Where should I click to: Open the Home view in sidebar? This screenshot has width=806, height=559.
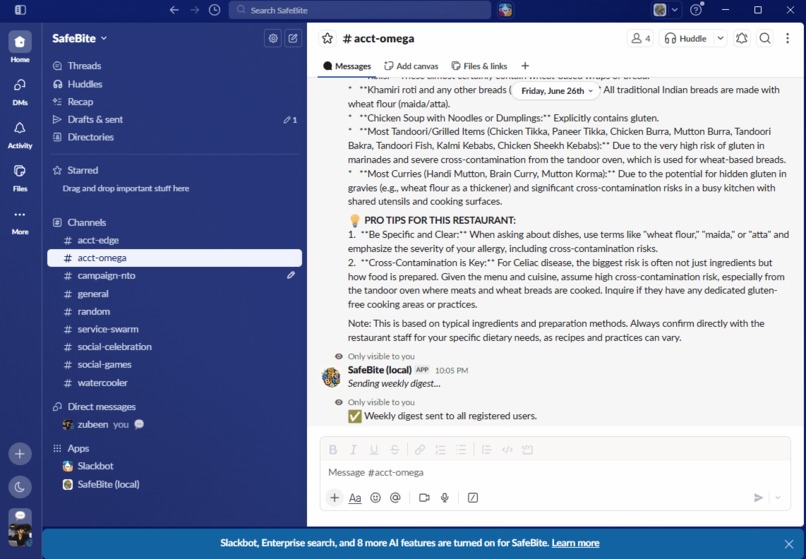(x=20, y=47)
